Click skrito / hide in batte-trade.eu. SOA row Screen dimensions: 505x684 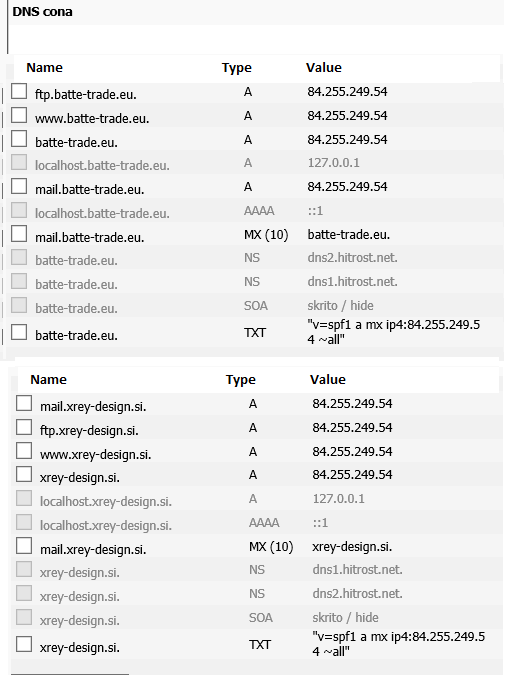(340, 305)
